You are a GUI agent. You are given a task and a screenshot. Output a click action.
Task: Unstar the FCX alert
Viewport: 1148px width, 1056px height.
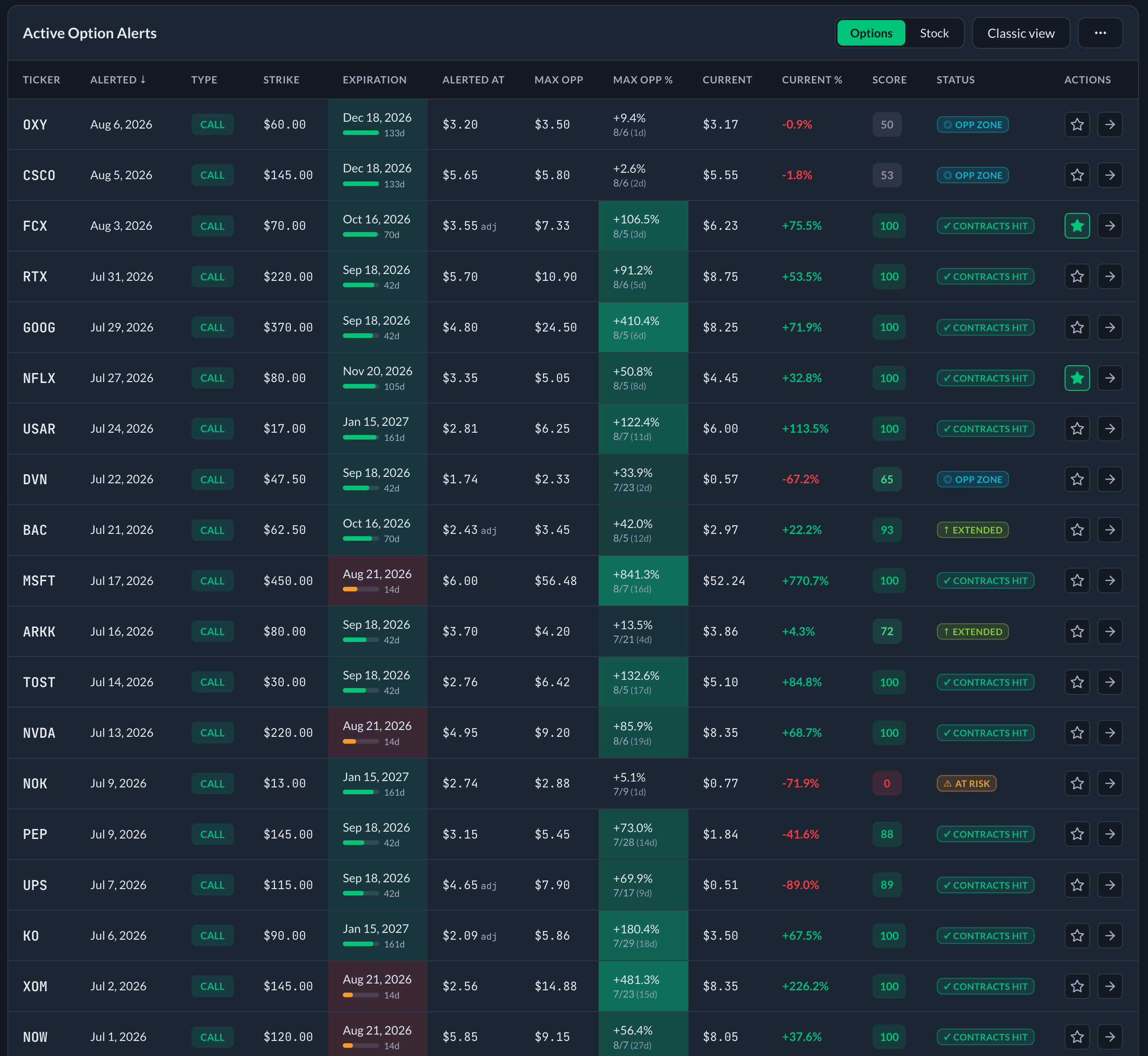click(1076, 226)
